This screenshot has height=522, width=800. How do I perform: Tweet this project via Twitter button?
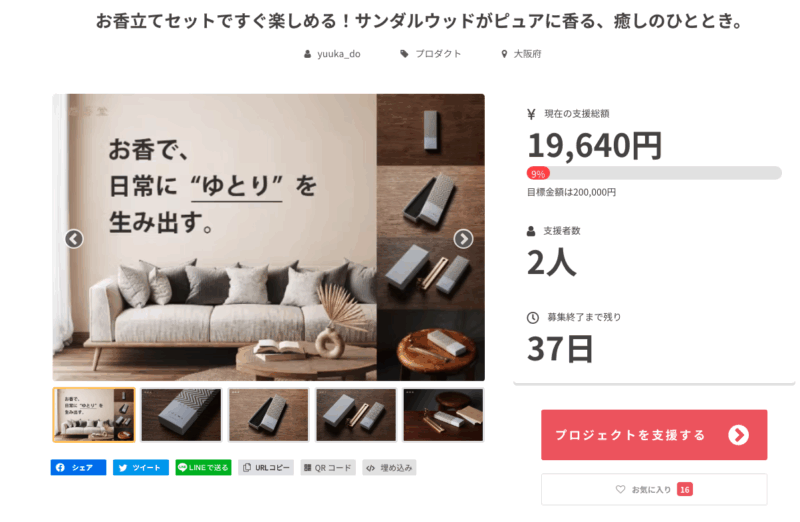coord(141,467)
